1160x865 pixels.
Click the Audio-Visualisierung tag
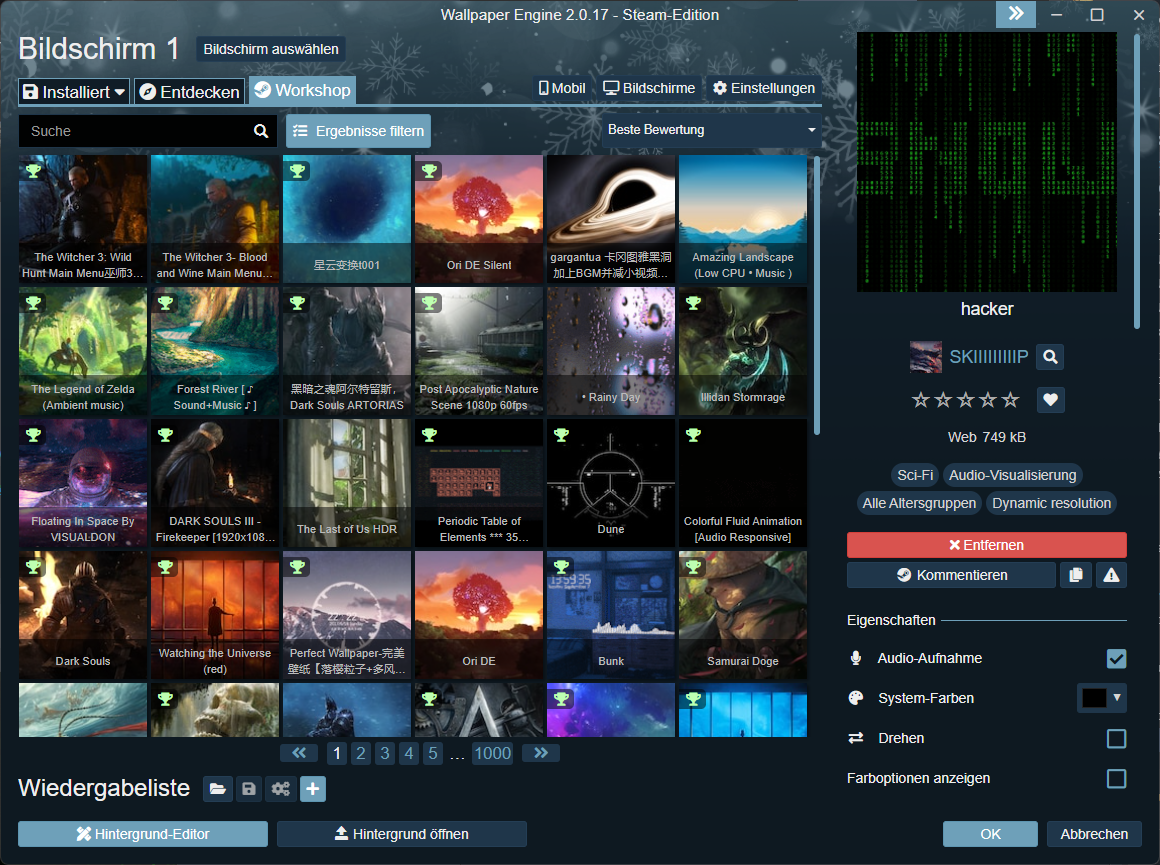tap(1012, 475)
